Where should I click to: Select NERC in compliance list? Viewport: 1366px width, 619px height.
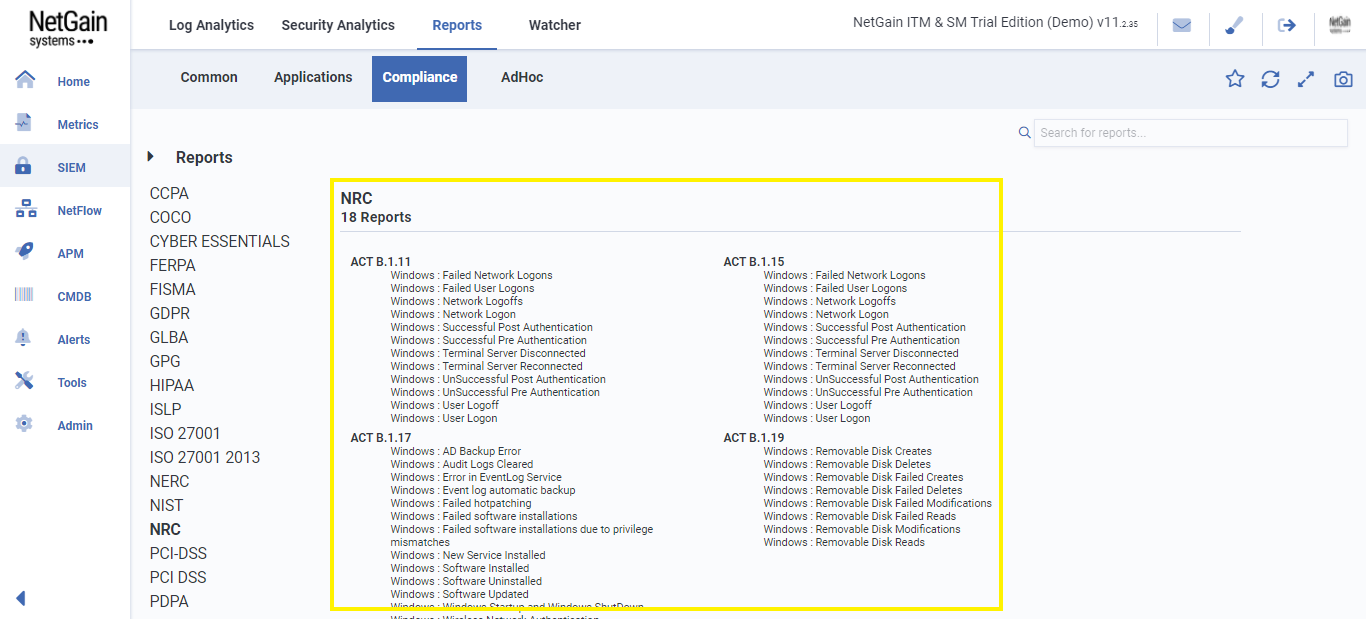tap(169, 481)
